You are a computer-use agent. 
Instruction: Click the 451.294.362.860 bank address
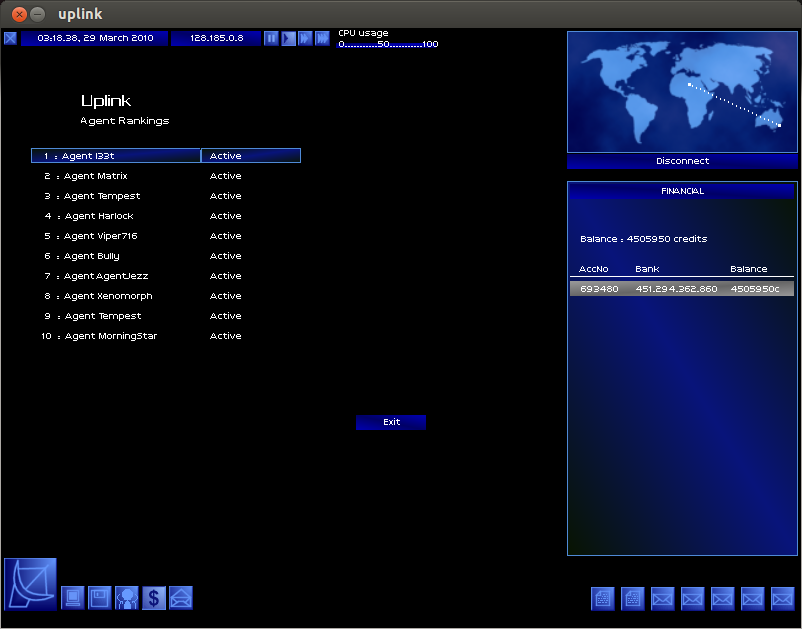coord(676,289)
